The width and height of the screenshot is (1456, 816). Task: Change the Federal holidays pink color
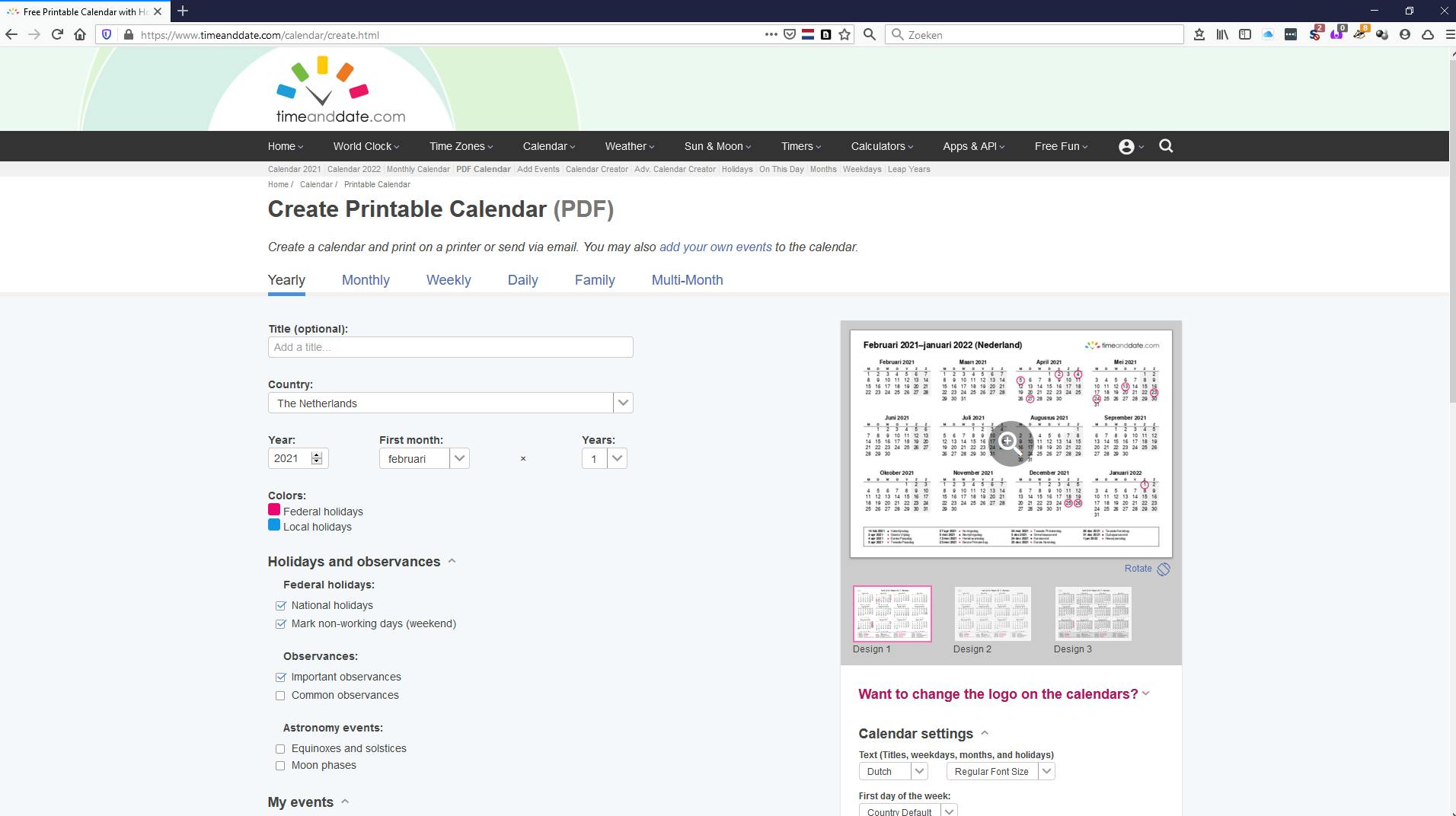tap(274, 509)
